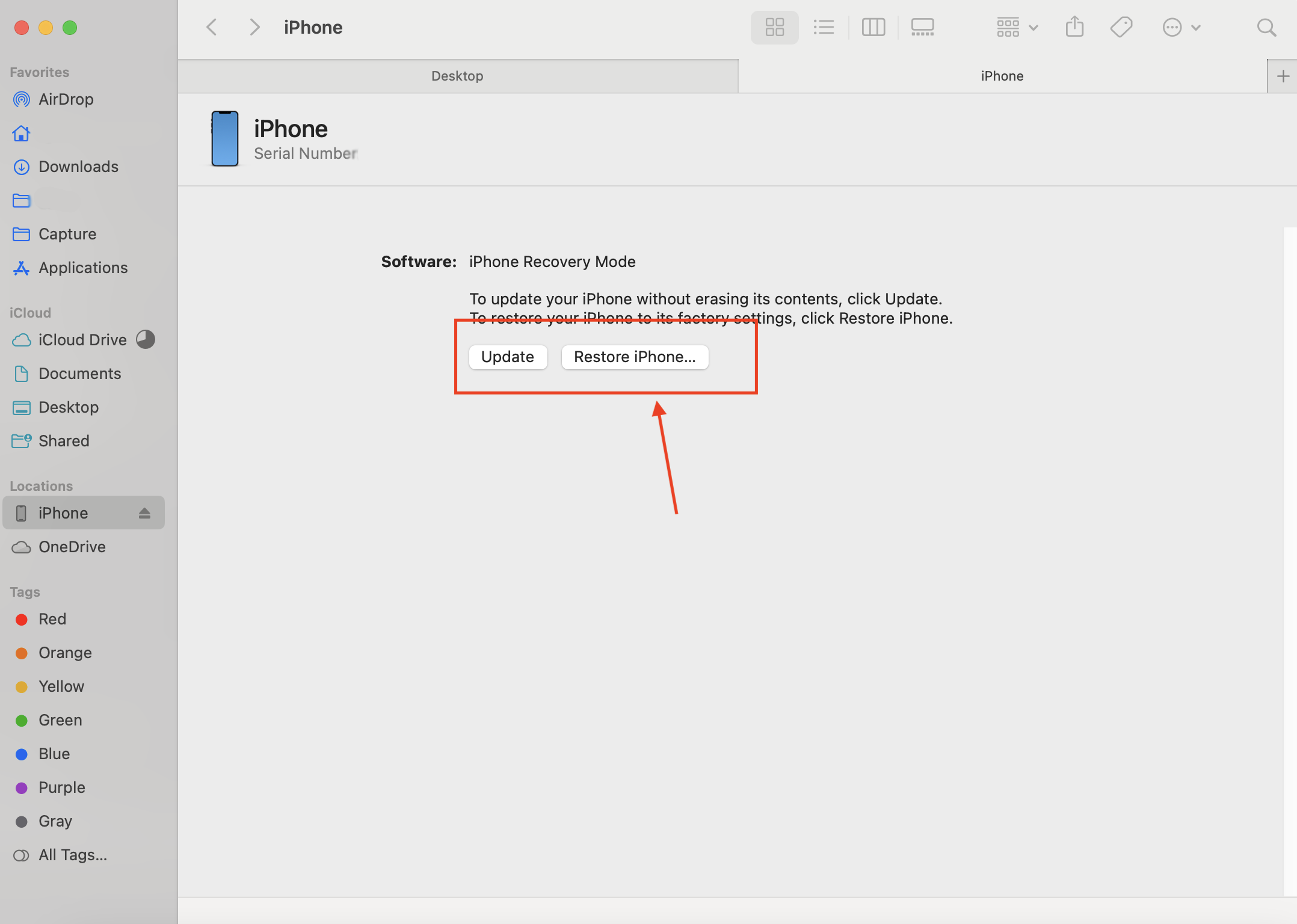Filter by the Yellow tag
1297x924 pixels.
84,686
